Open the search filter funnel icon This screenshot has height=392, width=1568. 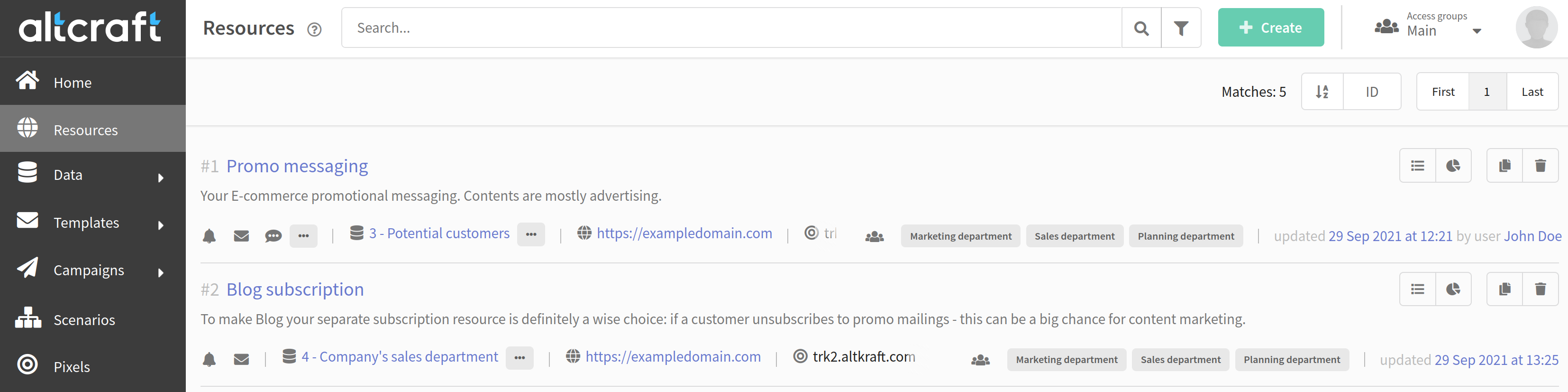(x=1181, y=28)
